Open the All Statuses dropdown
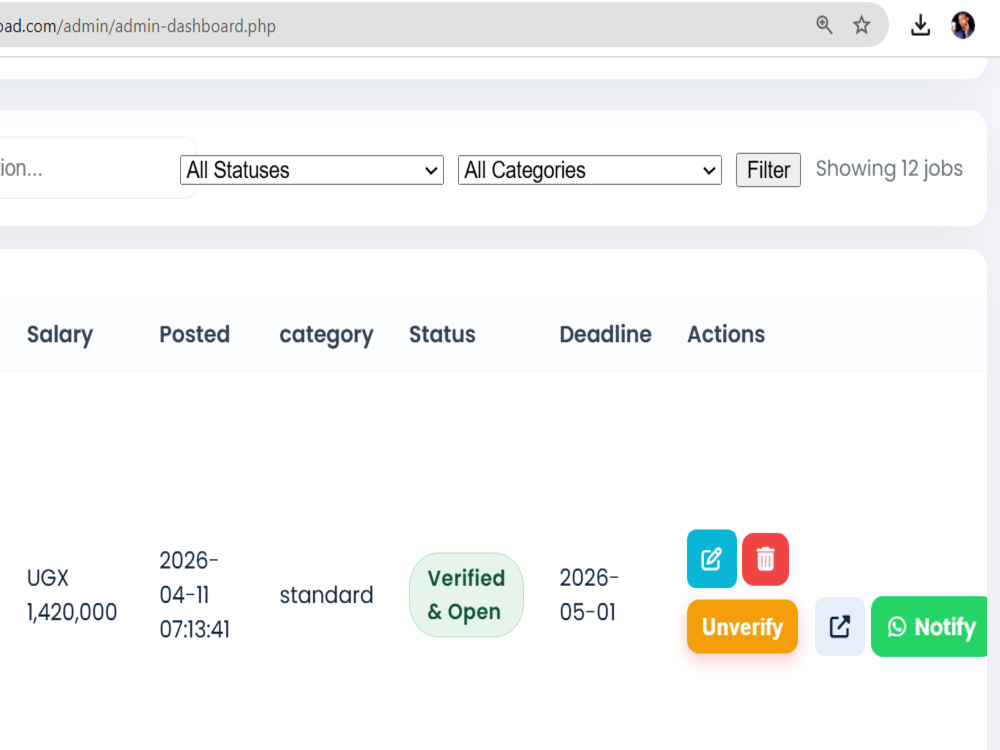1000x750 pixels. pyautogui.click(x=311, y=170)
